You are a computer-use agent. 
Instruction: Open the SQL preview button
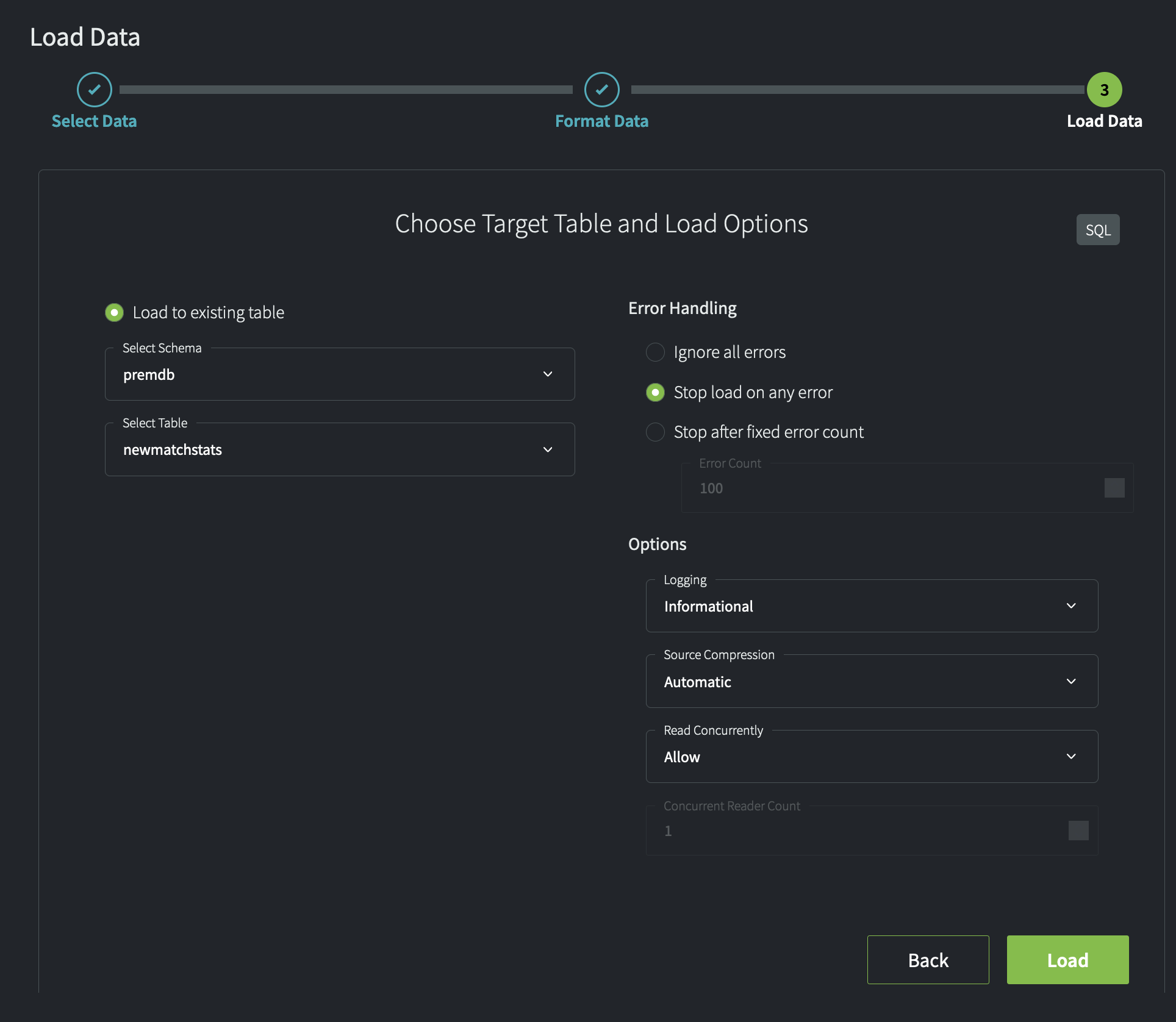(1097, 230)
